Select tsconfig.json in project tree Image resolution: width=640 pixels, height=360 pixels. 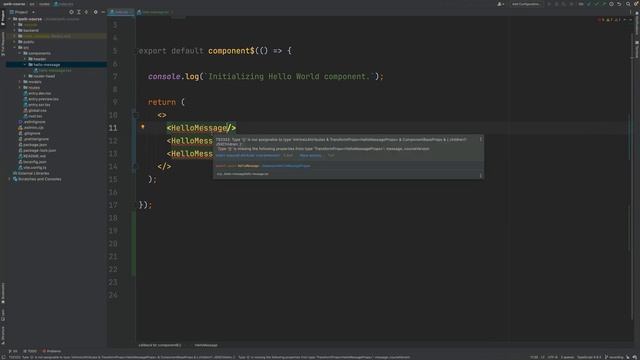click(x=35, y=162)
